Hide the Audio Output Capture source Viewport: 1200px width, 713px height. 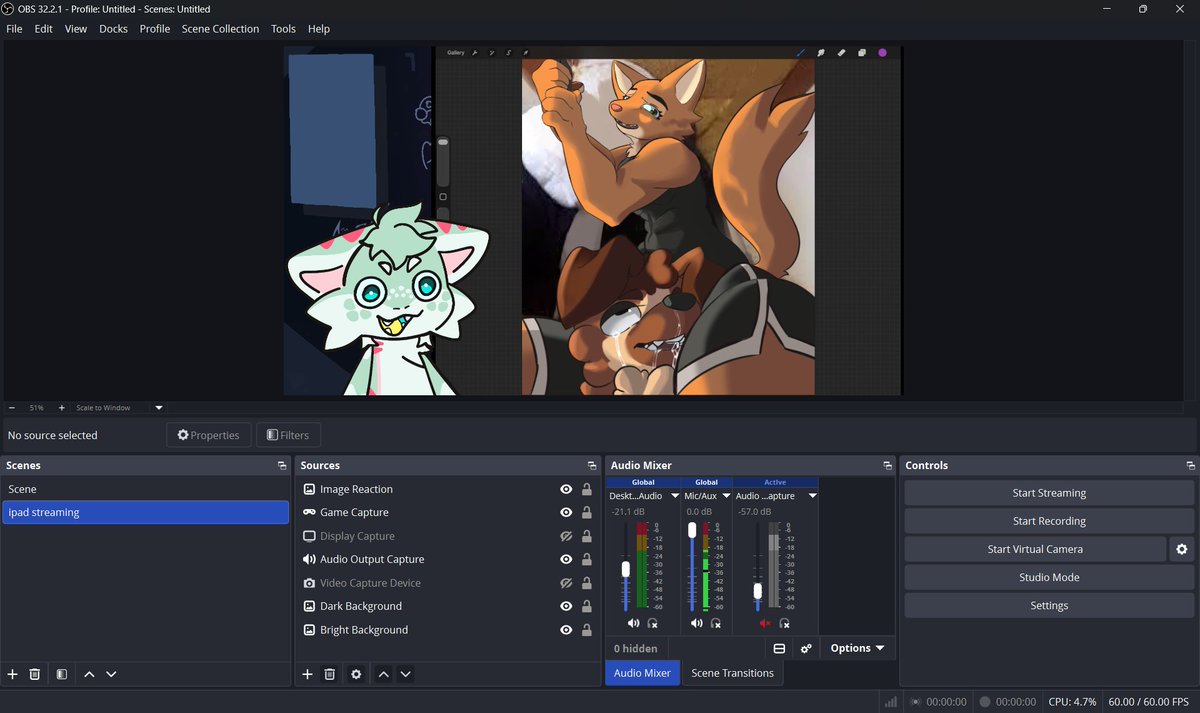tap(566, 559)
